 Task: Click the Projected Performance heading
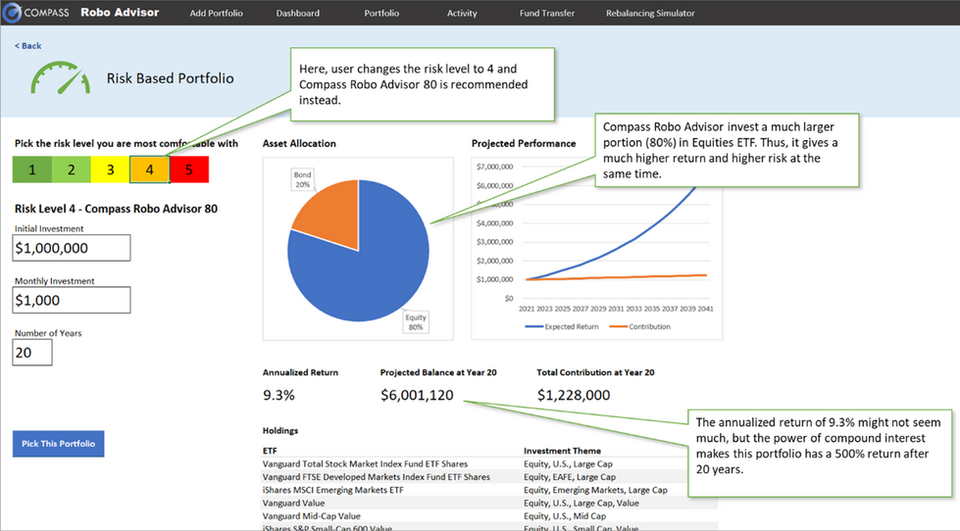(523, 143)
